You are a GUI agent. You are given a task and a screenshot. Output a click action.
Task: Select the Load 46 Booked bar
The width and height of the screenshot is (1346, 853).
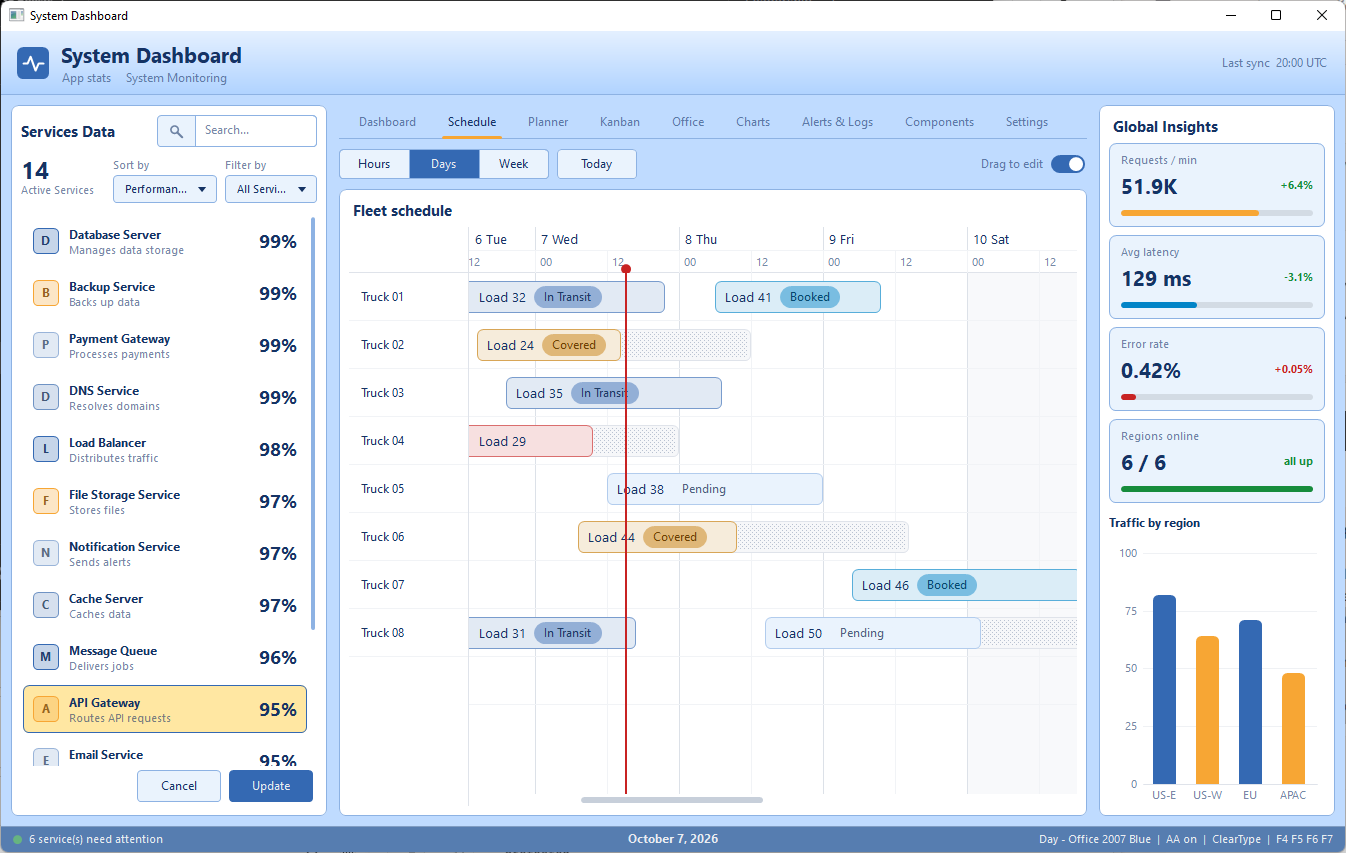(965, 585)
